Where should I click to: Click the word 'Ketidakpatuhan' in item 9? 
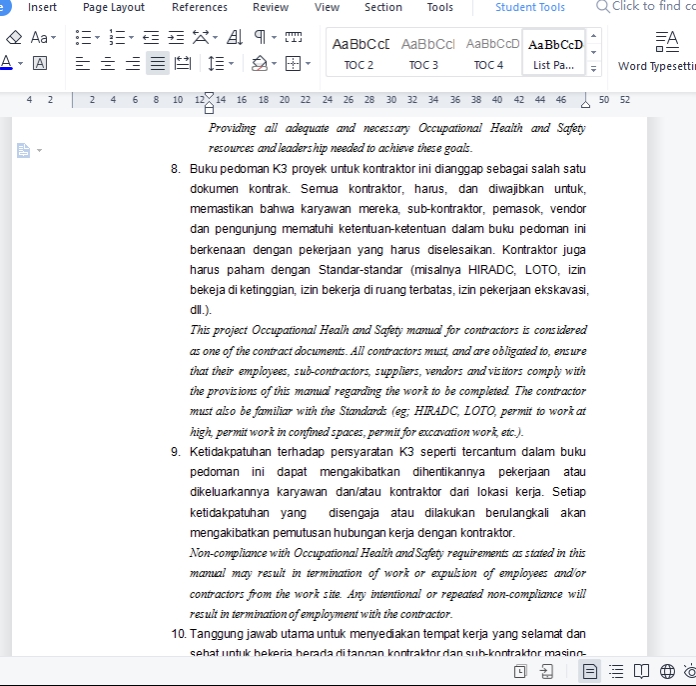pyautogui.click(x=230, y=452)
